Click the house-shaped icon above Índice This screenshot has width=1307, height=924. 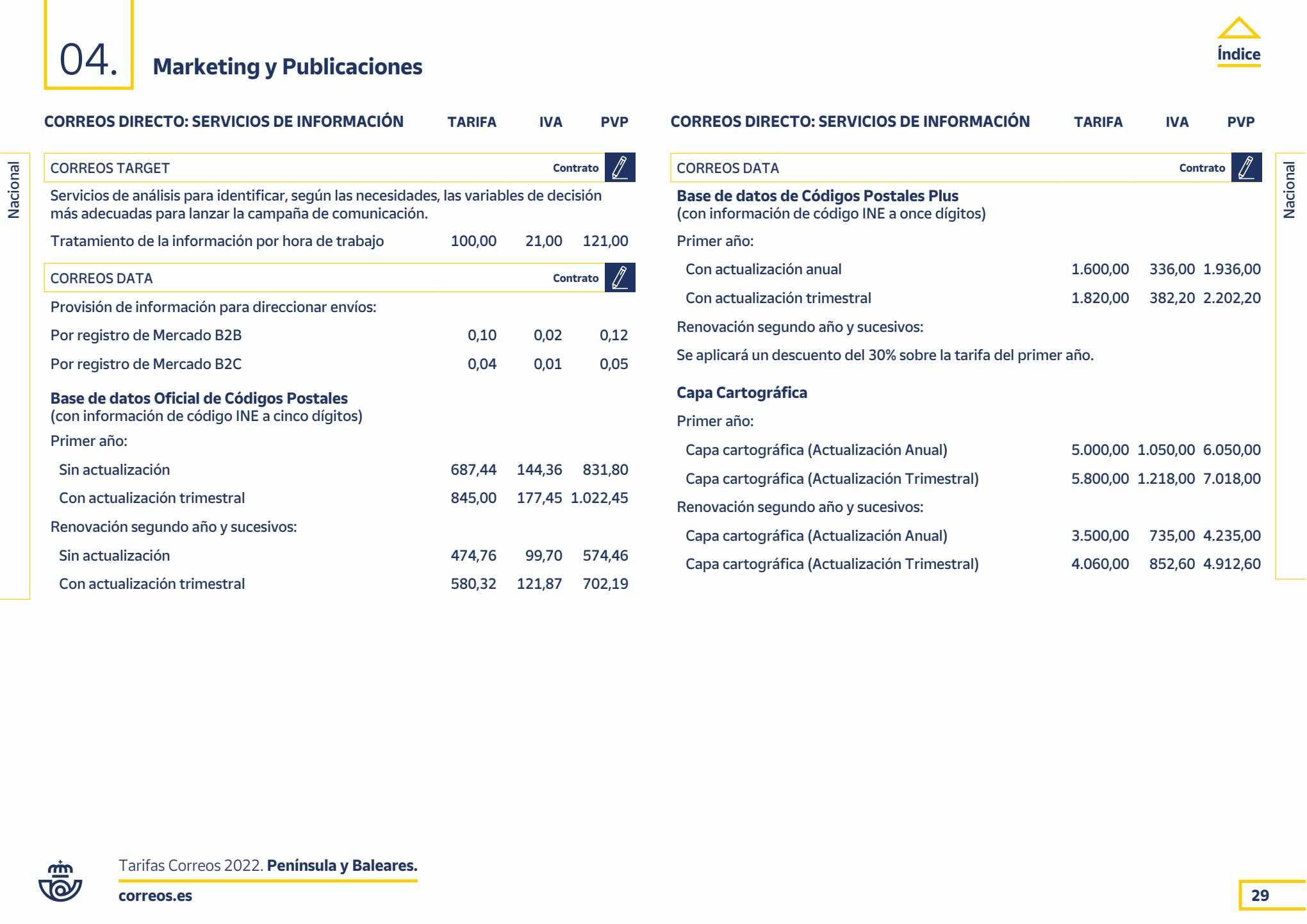pyautogui.click(x=1238, y=28)
